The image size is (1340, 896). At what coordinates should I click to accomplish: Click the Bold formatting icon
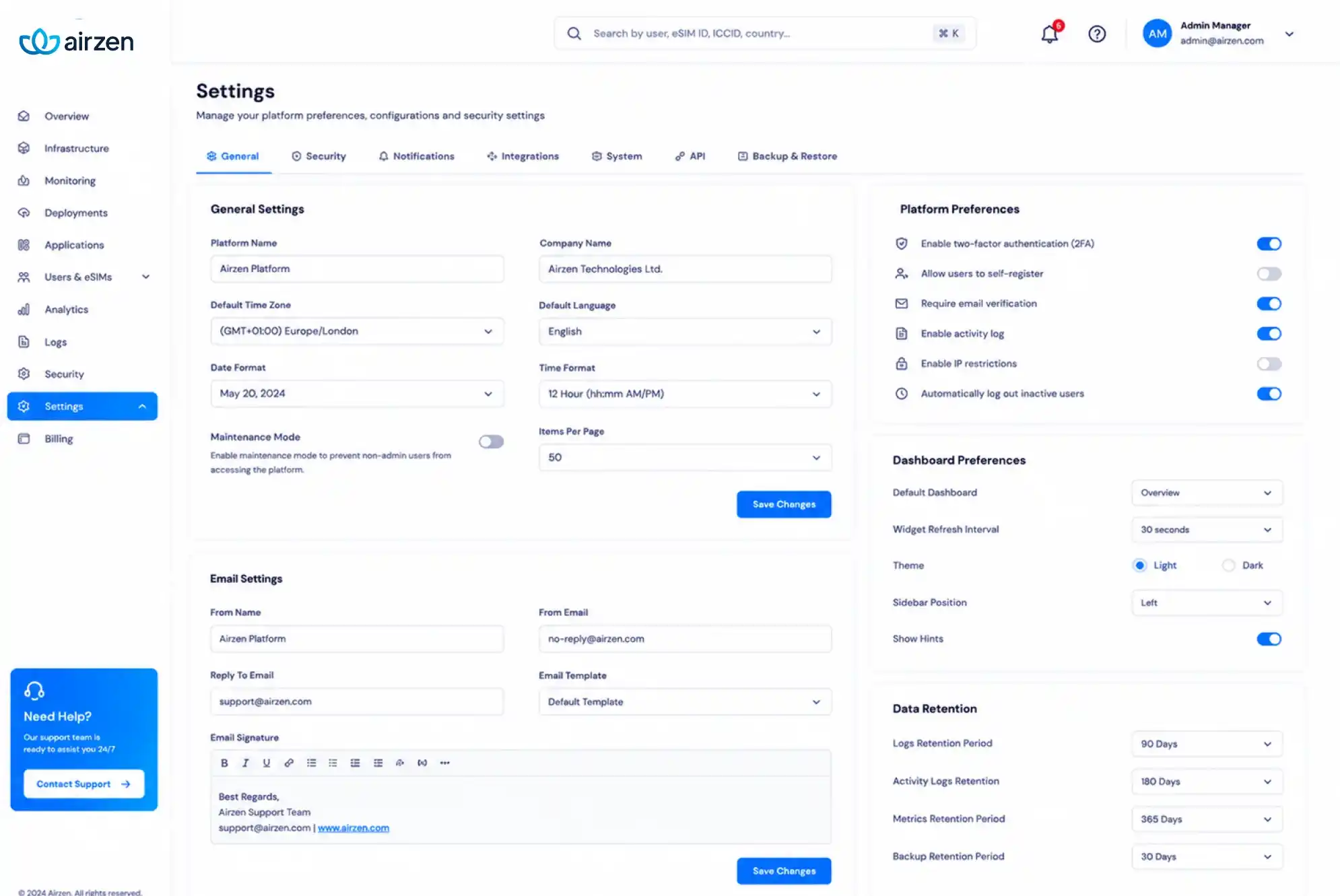224,763
